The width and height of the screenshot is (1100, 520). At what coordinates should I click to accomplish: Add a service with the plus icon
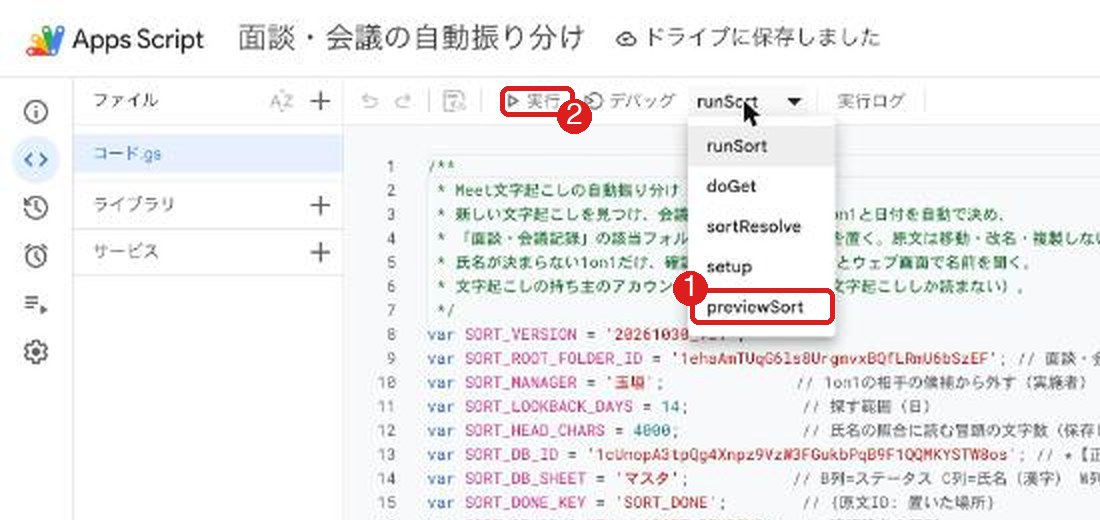coord(320,252)
